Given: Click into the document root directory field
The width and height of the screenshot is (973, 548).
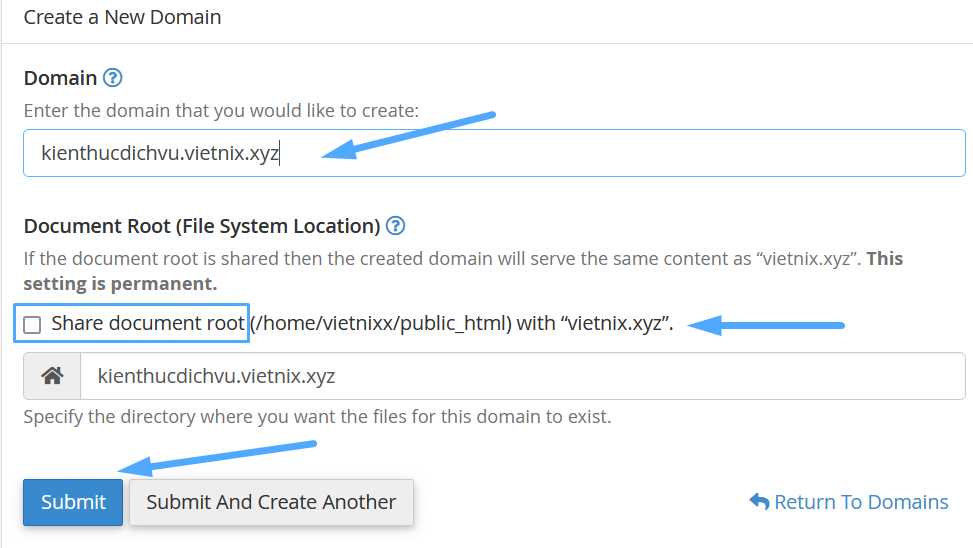Looking at the screenshot, I should (520, 376).
